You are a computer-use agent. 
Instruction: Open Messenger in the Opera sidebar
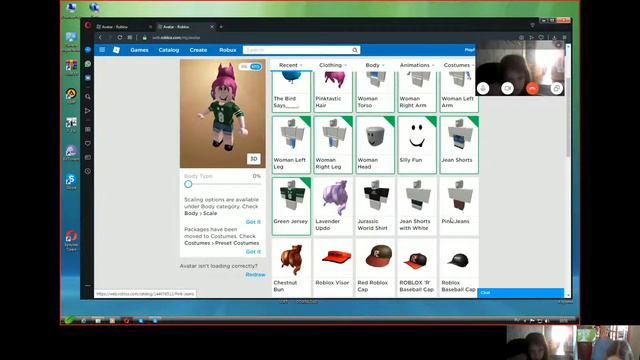click(x=88, y=50)
